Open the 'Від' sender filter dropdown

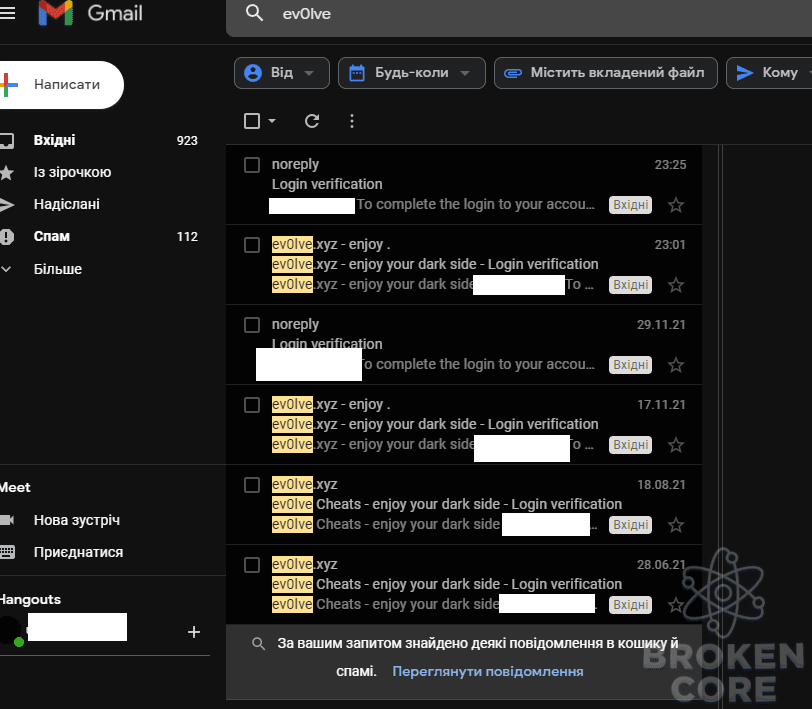tap(282, 73)
